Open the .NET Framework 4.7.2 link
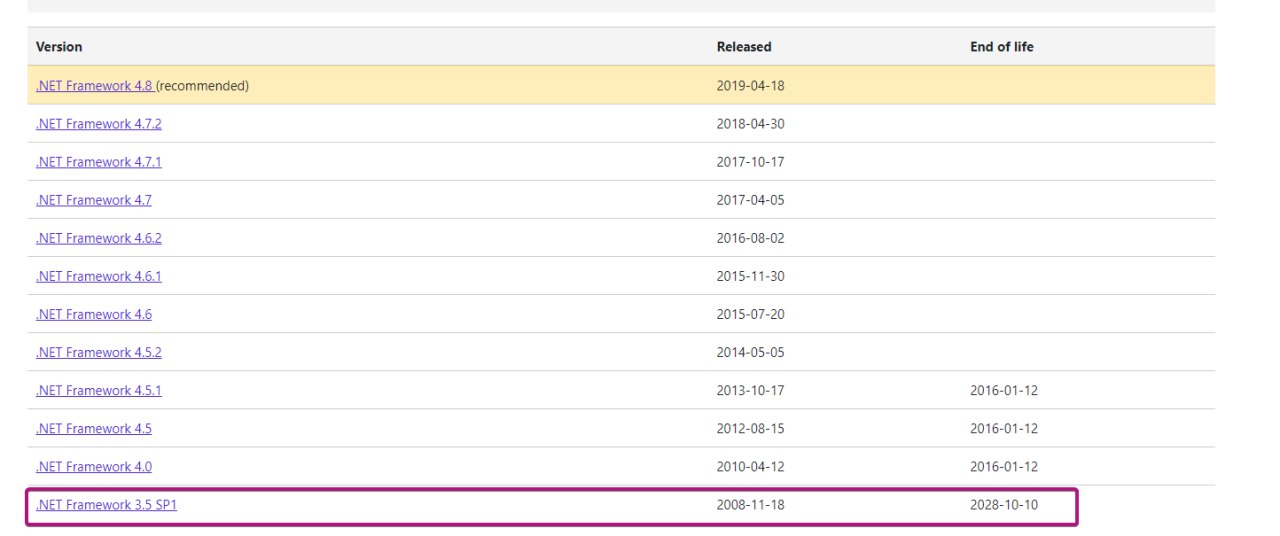Image resolution: width=1280 pixels, height=536 pixels. point(99,124)
